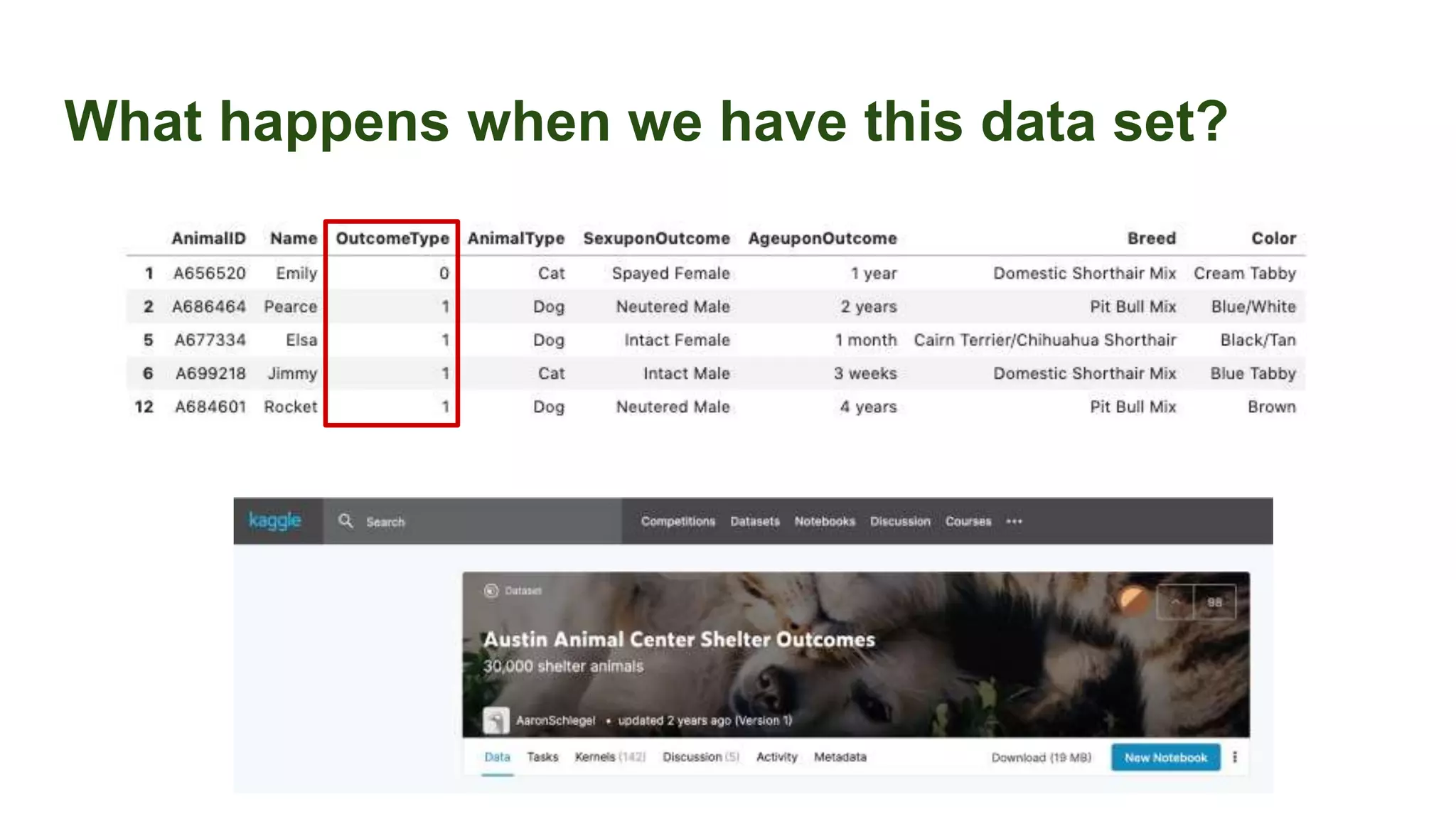
Task: Focus the Kaggle Search field
Action: tap(472, 521)
